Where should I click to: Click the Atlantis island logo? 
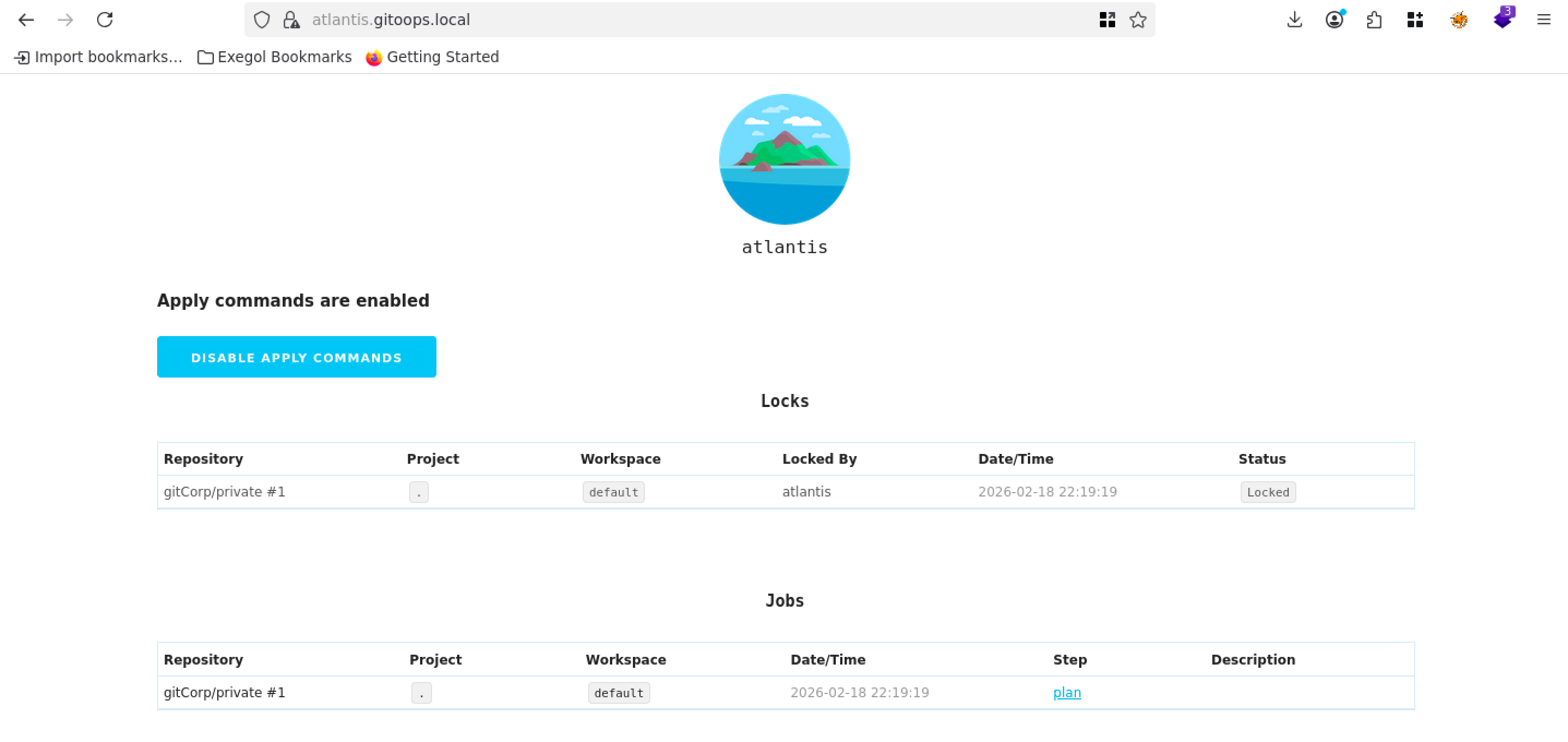tap(784, 159)
